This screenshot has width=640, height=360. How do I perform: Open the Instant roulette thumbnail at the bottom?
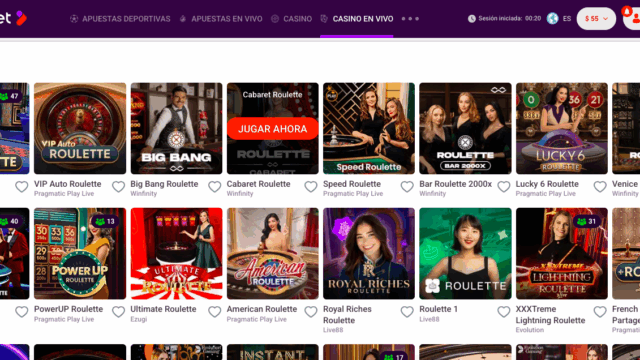click(273, 352)
